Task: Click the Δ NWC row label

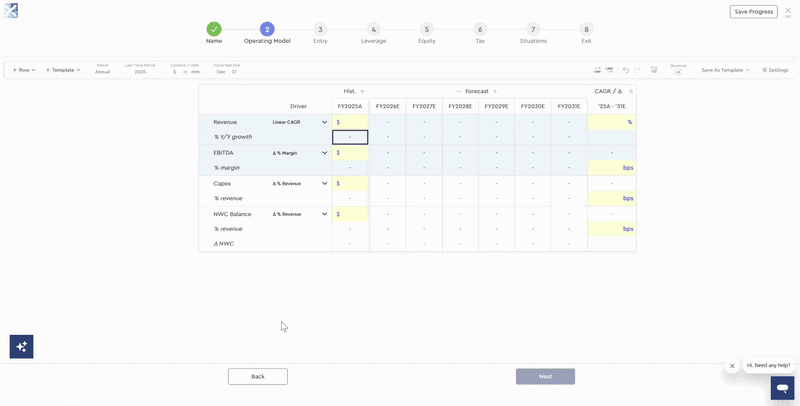Action: coord(223,244)
